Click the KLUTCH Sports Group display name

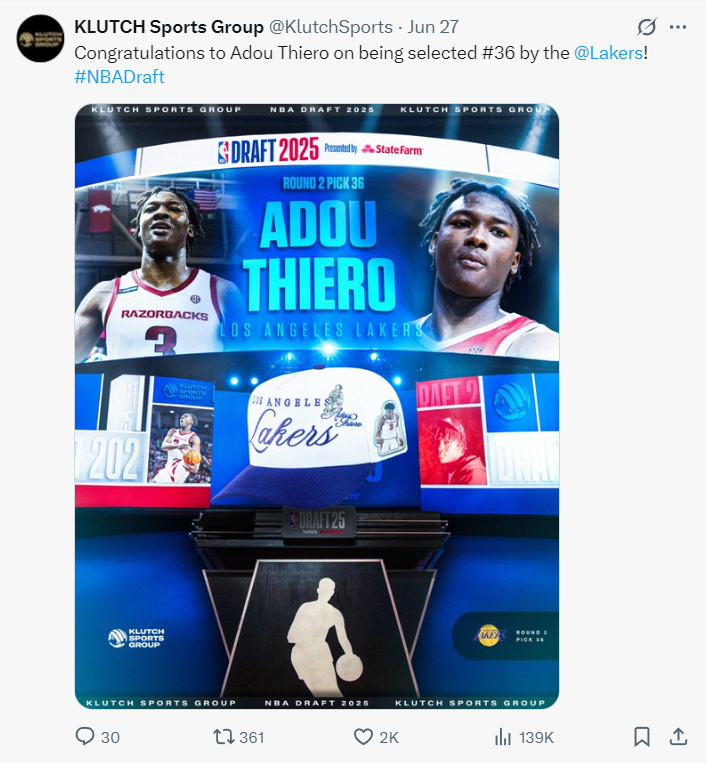pyautogui.click(x=169, y=27)
